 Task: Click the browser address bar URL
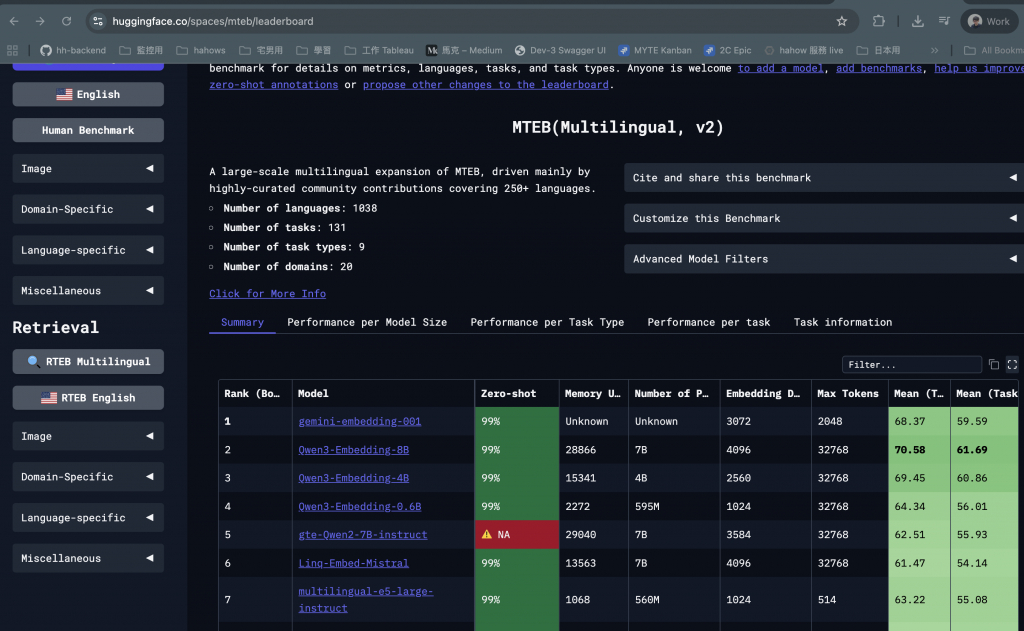click(x=213, y=21)
